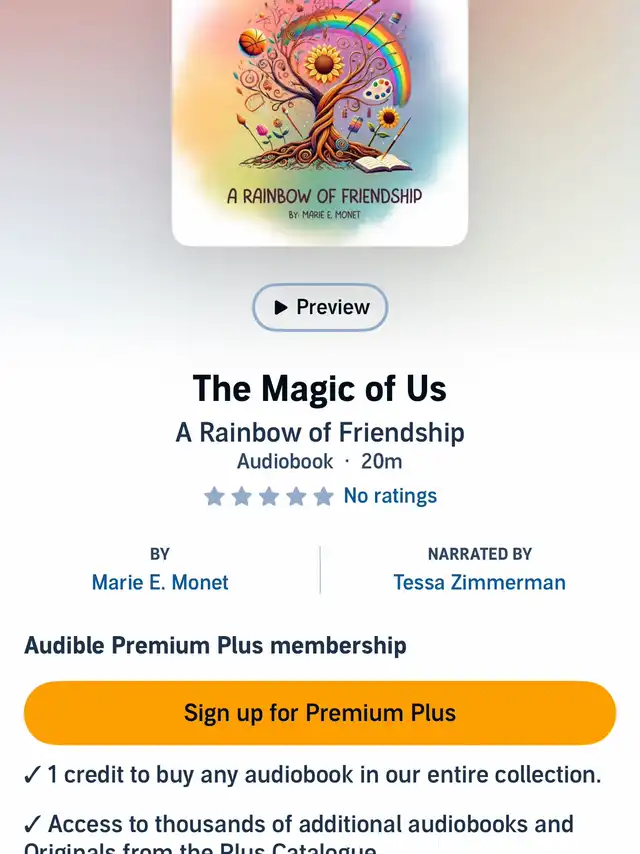Click the play triangle icon inside Preview
The height and width of the screenshot is (854, 640).
(x=281, y=308)
